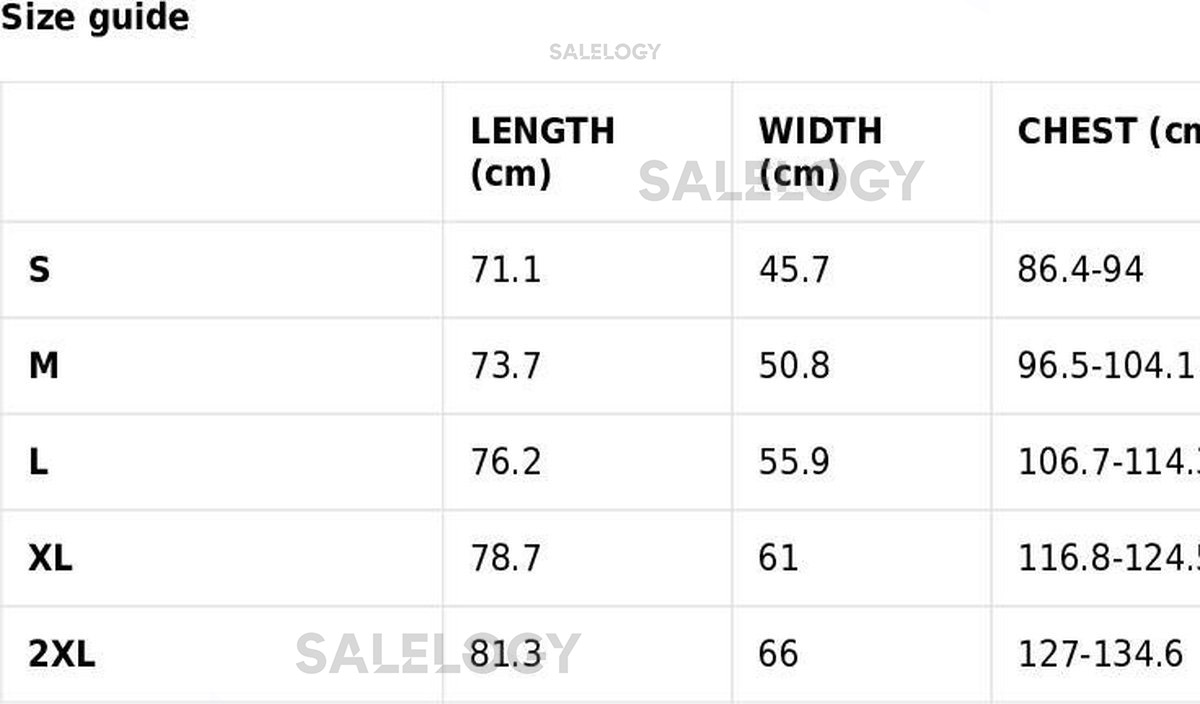The image size is (1200, 704).
Task: Click the 76.2 length cell
Action: point(505,462)
